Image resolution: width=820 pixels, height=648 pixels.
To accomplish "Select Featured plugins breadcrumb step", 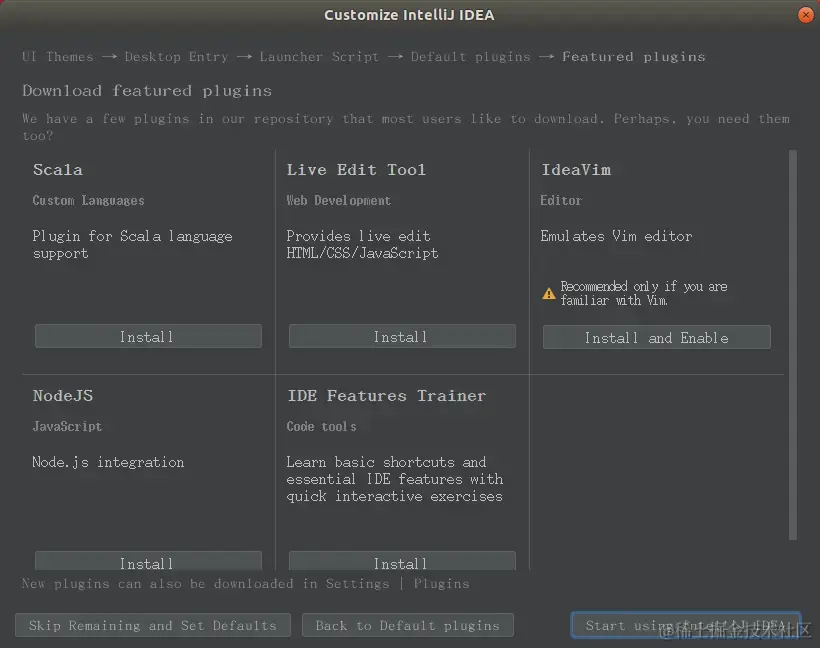I will point(634,56).
